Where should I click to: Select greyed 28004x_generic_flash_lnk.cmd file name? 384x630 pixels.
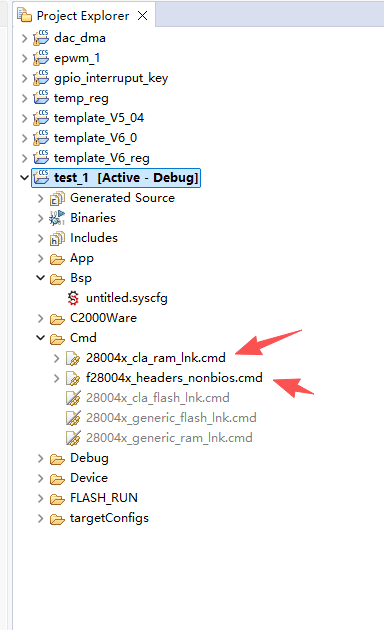click(x=171, y=418)
